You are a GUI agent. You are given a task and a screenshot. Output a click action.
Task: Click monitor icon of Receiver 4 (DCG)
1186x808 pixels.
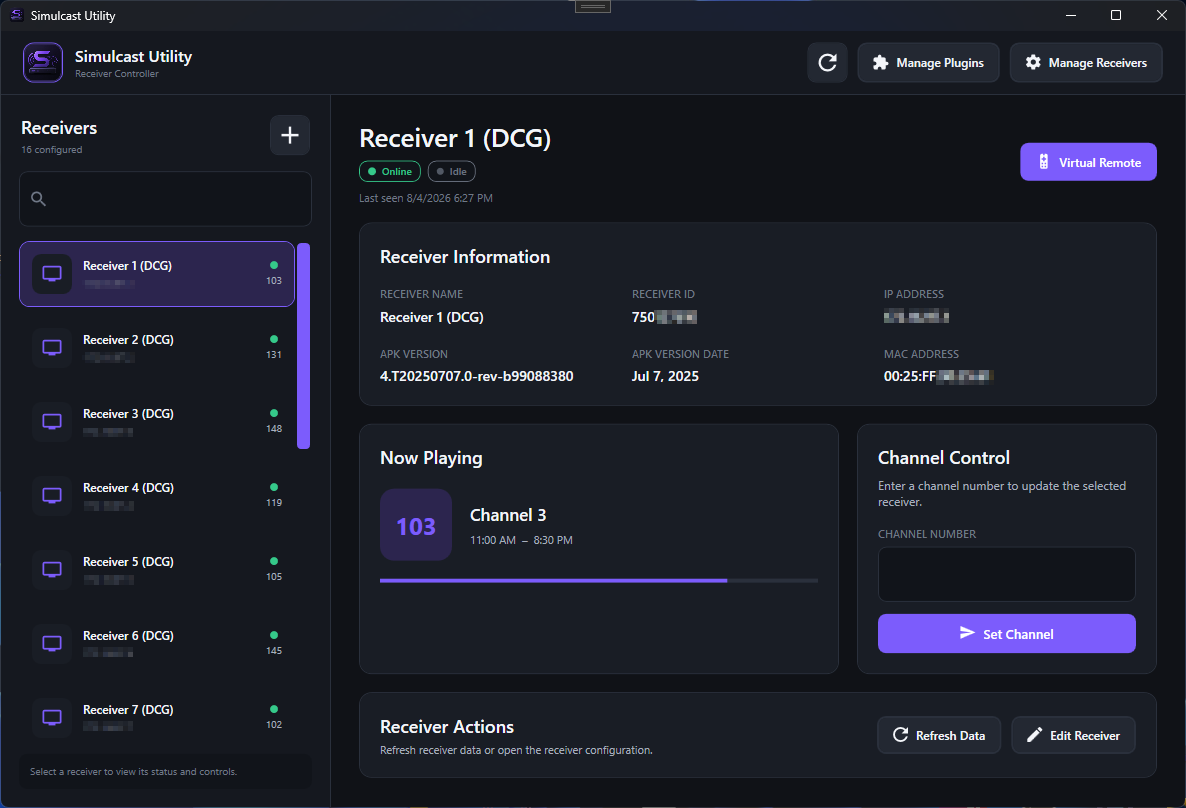(52, 496)
